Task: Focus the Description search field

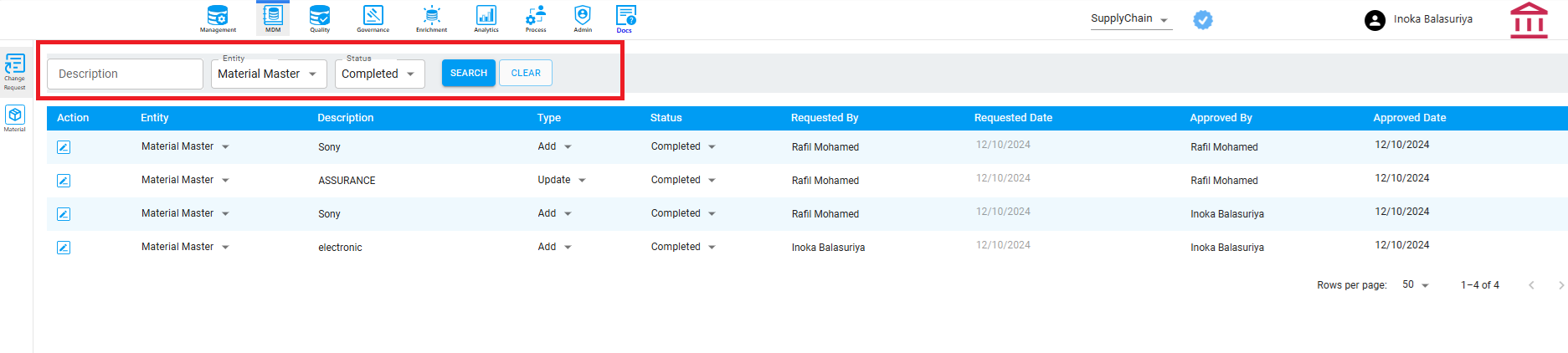Action: coord(125,74)
